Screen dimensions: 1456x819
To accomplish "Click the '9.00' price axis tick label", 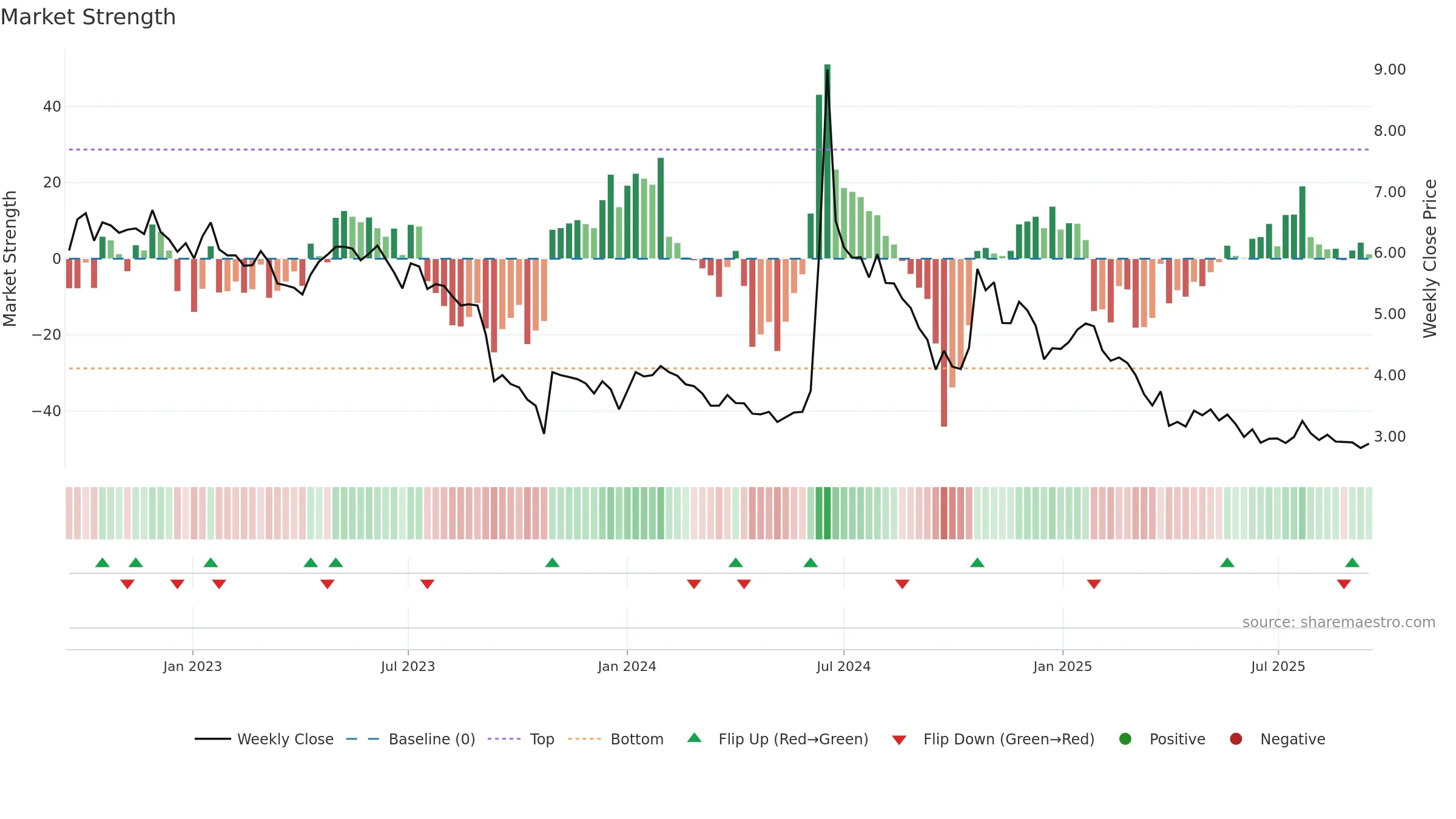I will tap(1390, 70).
